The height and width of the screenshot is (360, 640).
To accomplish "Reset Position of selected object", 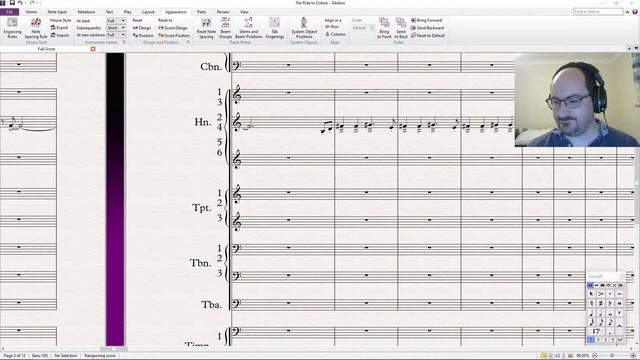I will 143,36.
